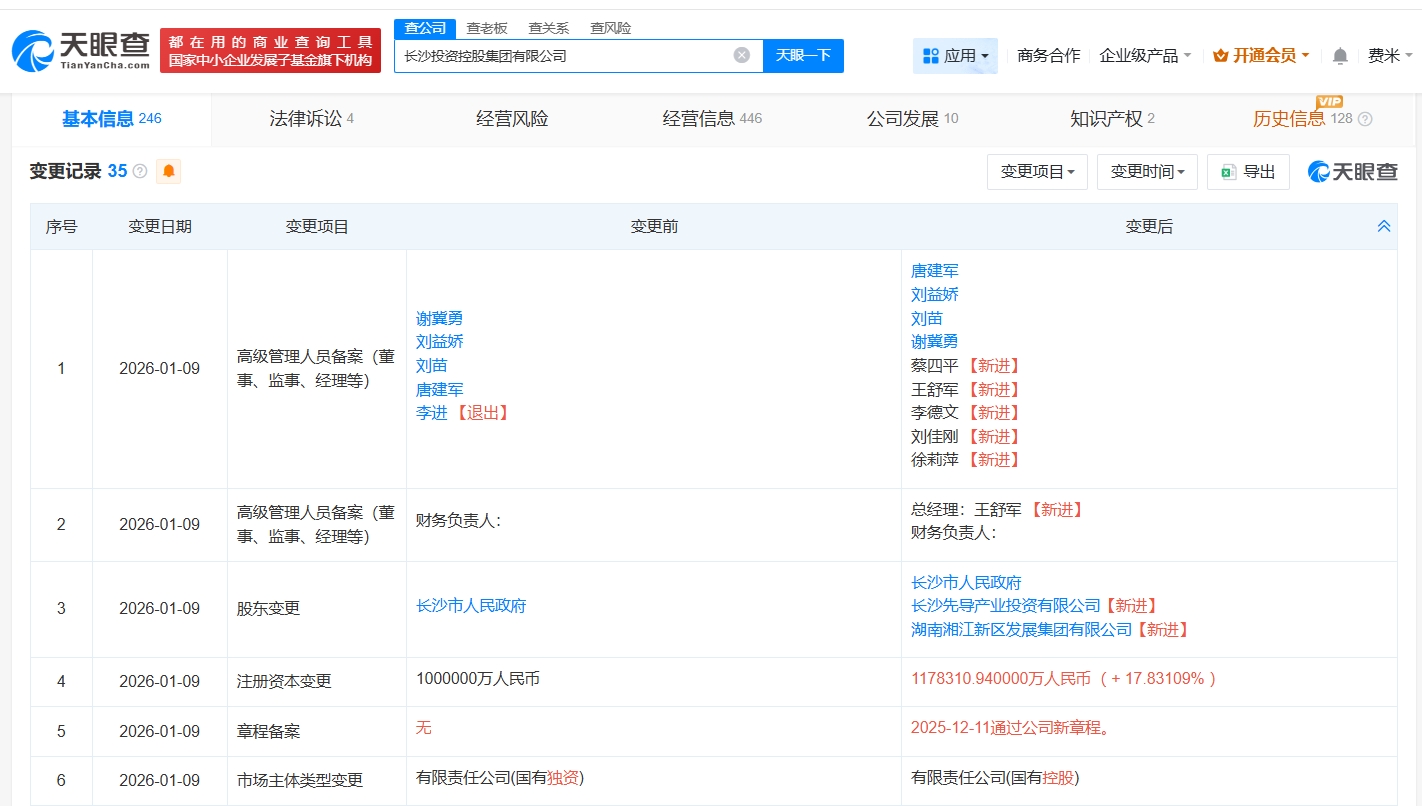Click the 开通会员 membership button
The image size is (1422, 806).
1260,56
